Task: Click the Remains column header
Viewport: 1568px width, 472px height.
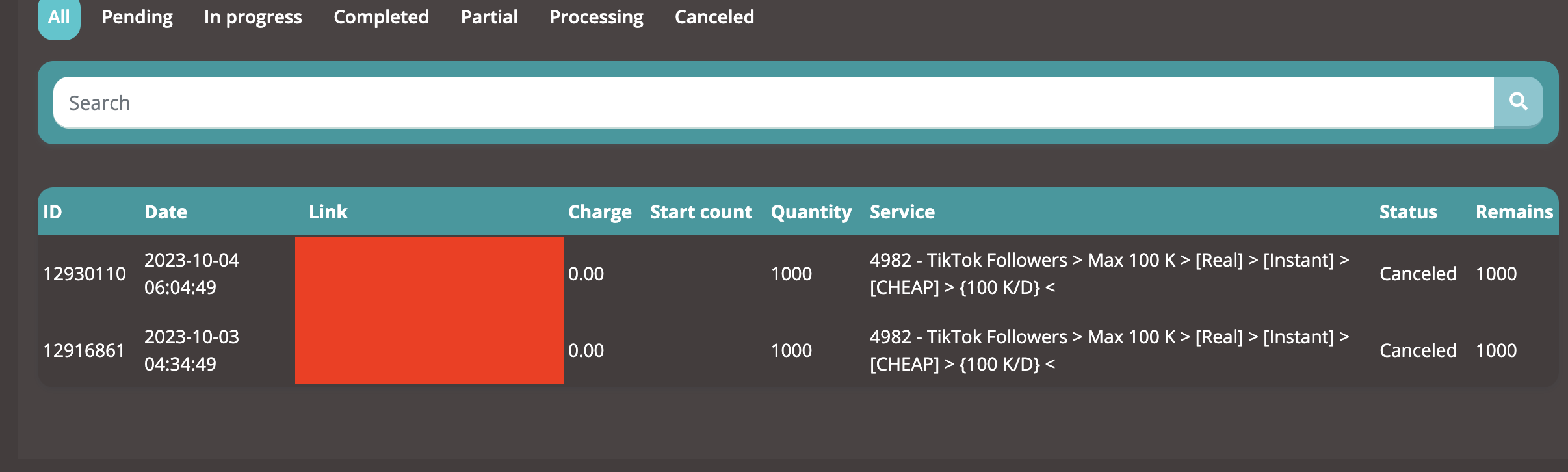Action: tap(1514, 212)
